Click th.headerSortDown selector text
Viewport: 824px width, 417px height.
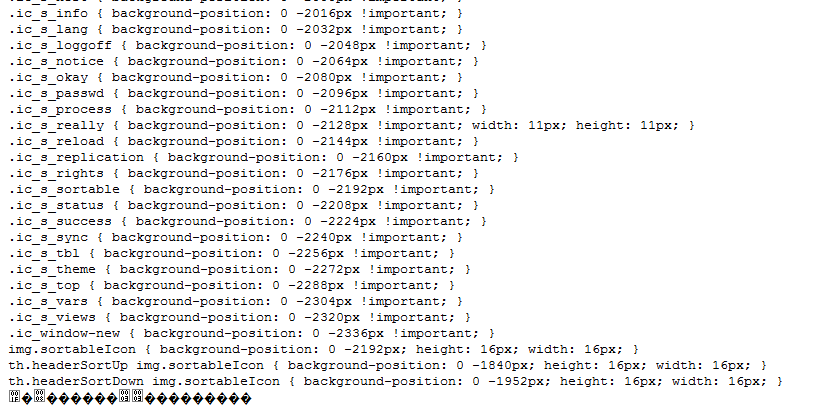pyautogui.click(x=144, y=381)
